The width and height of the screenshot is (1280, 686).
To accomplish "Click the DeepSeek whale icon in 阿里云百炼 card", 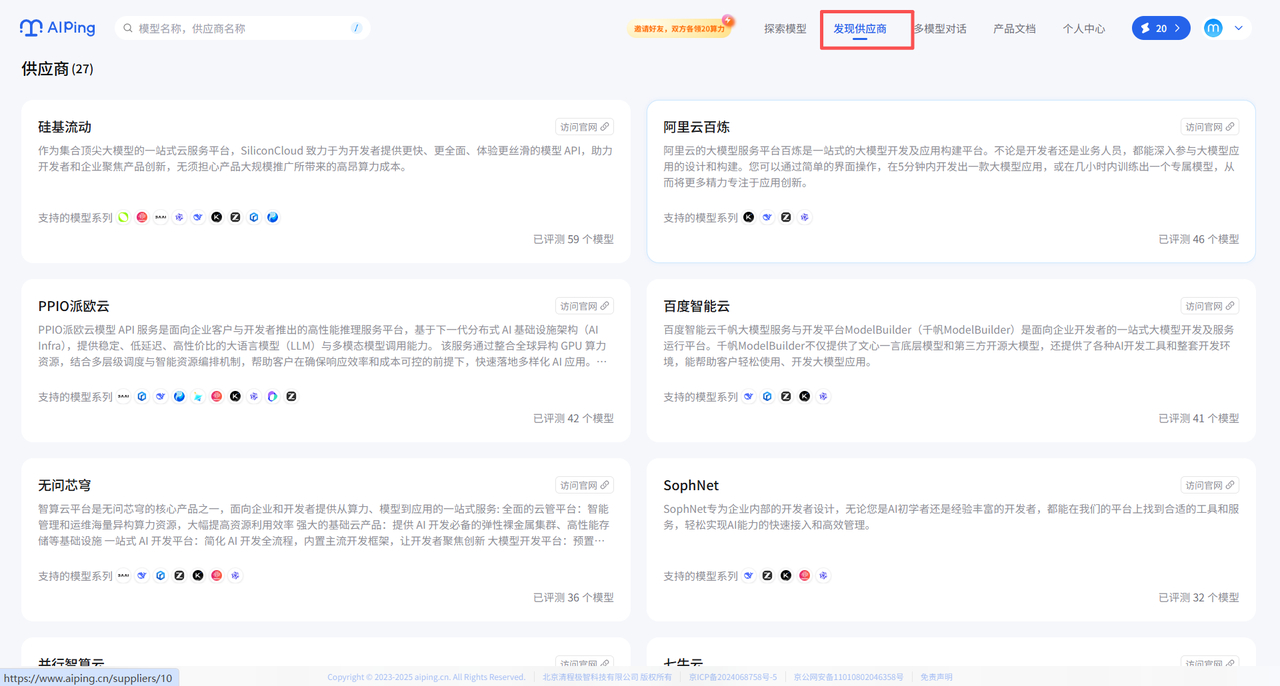I will 767,217.
